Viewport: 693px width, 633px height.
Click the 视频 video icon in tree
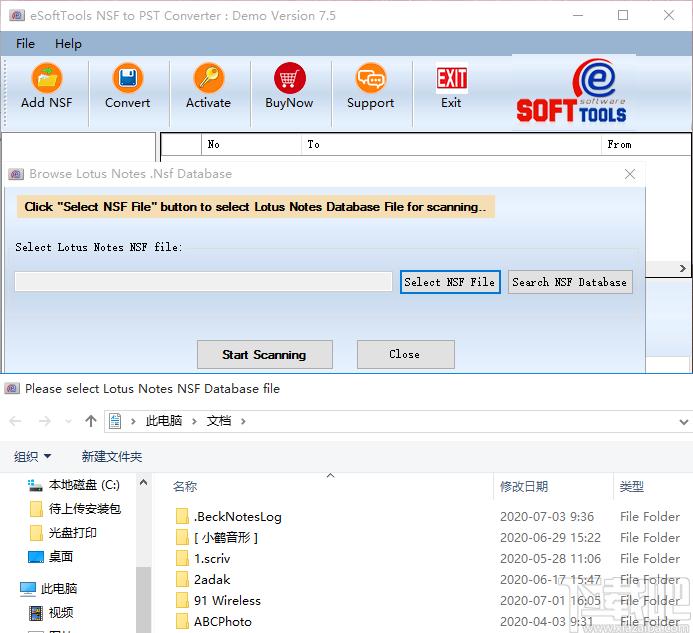tap(36, 613)
